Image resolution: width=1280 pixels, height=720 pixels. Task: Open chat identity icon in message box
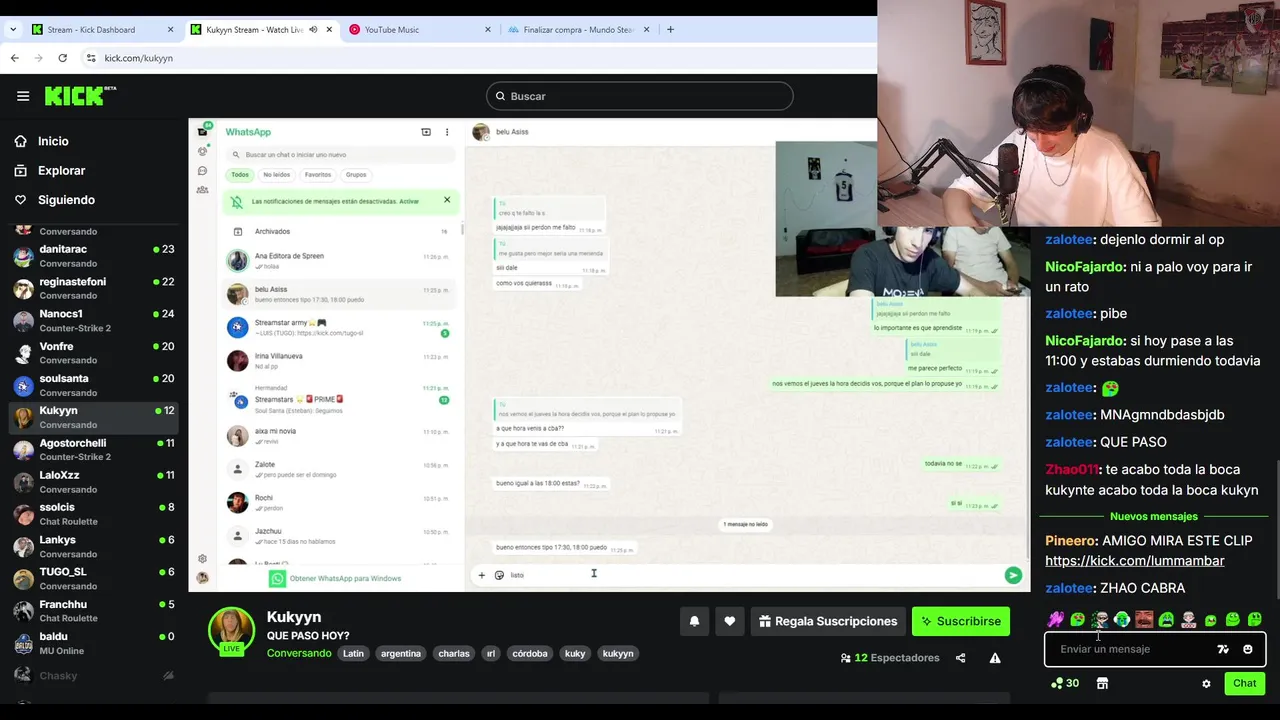(1222, 649)
